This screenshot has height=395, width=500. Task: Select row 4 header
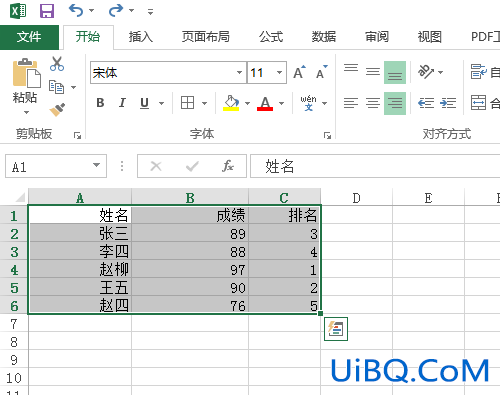(x=14, y=270)
